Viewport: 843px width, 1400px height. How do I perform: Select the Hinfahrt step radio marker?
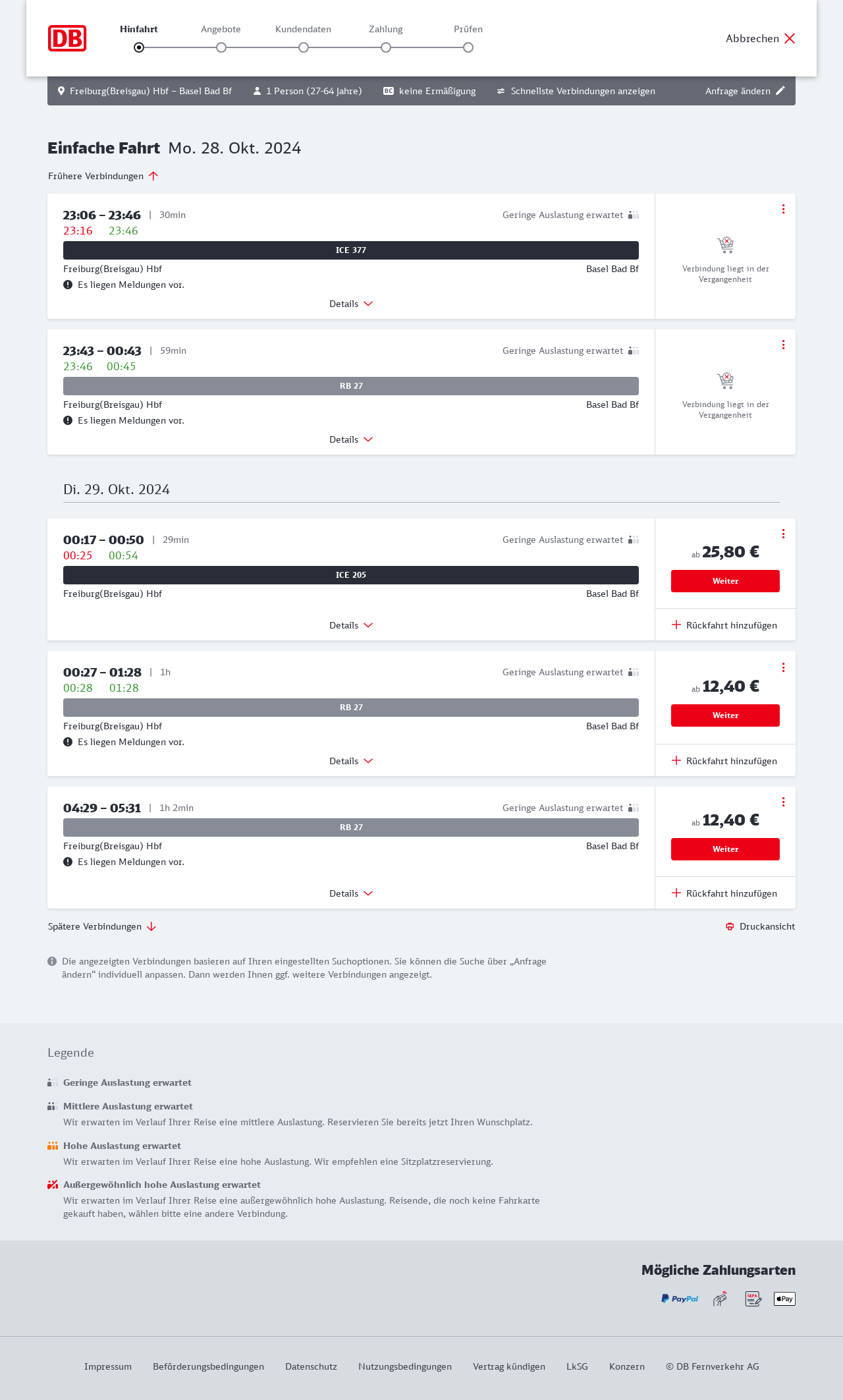click(139, 47)
